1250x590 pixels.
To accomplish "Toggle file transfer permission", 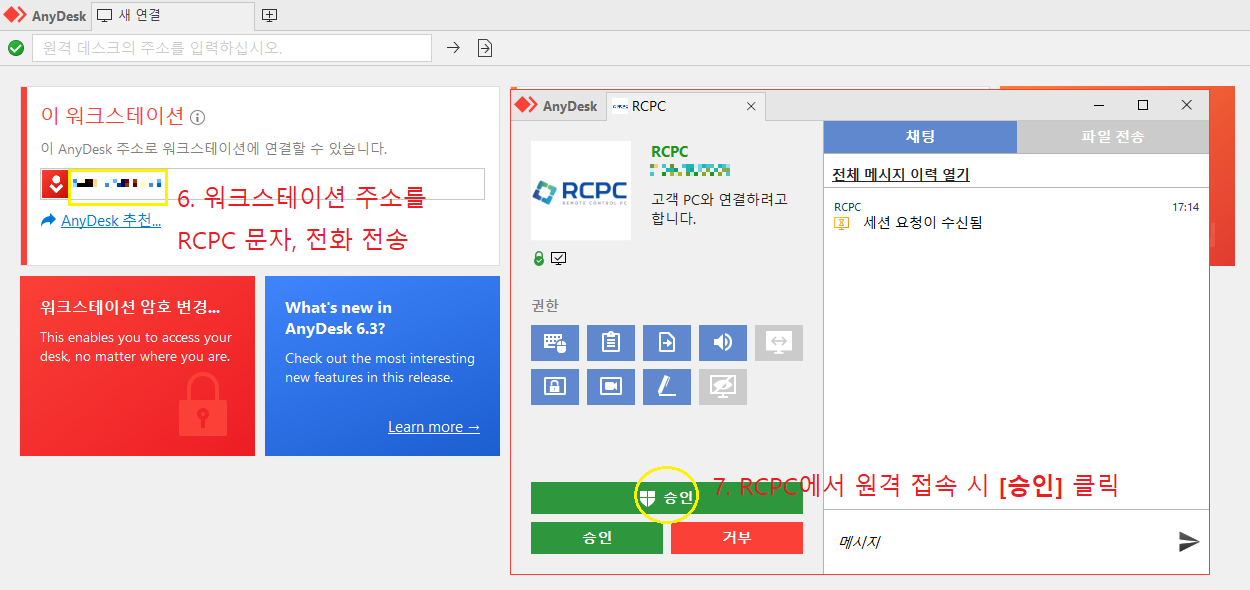I will [667, 343].
